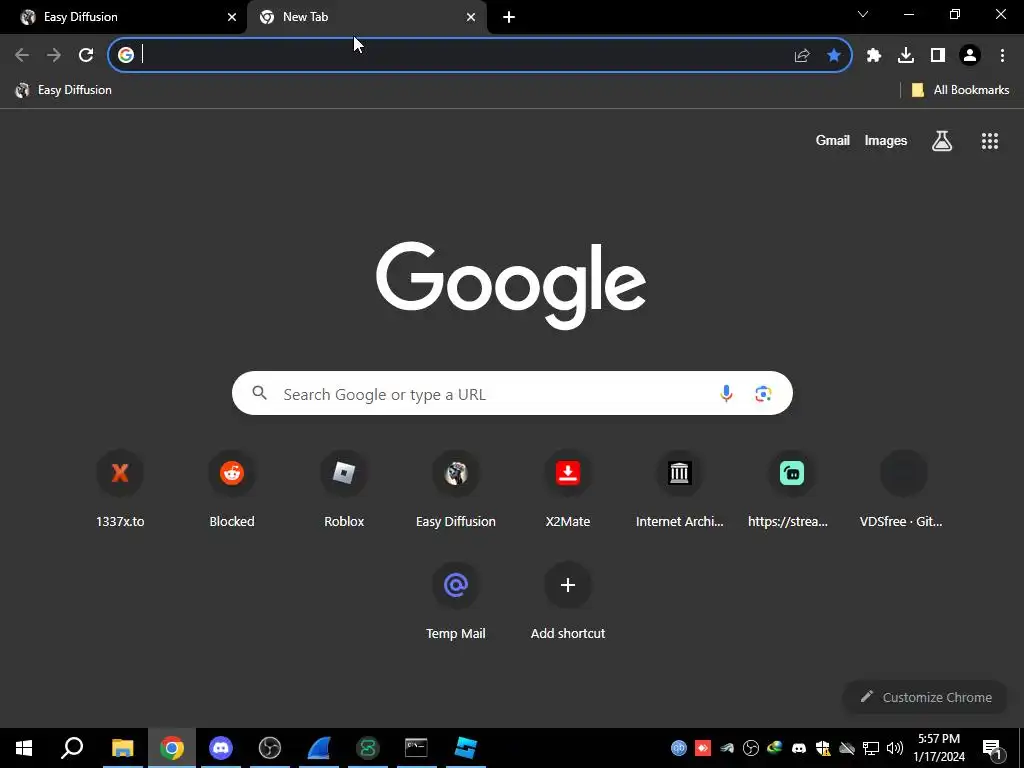This screenshot has height=768, width=1024.
Task: Open the Easy Diffusion shortcut tile
Action: coord(456,489)
